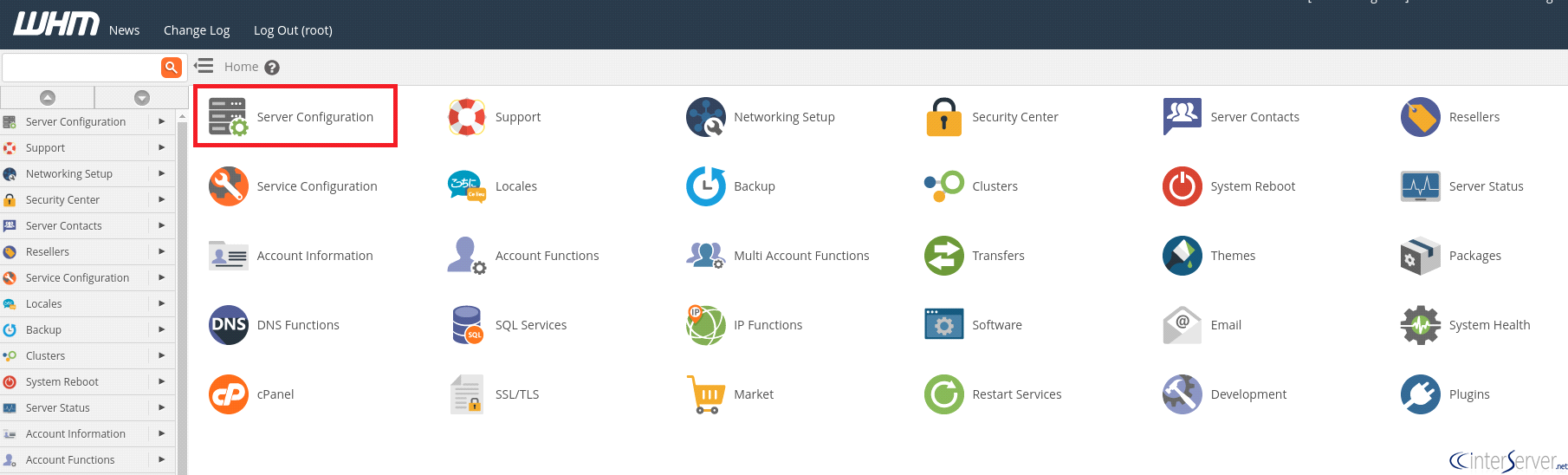Open the Support lifebuoy icon
The width and height of the screenshot is (1568, 475).
click(x=467, y=117)
